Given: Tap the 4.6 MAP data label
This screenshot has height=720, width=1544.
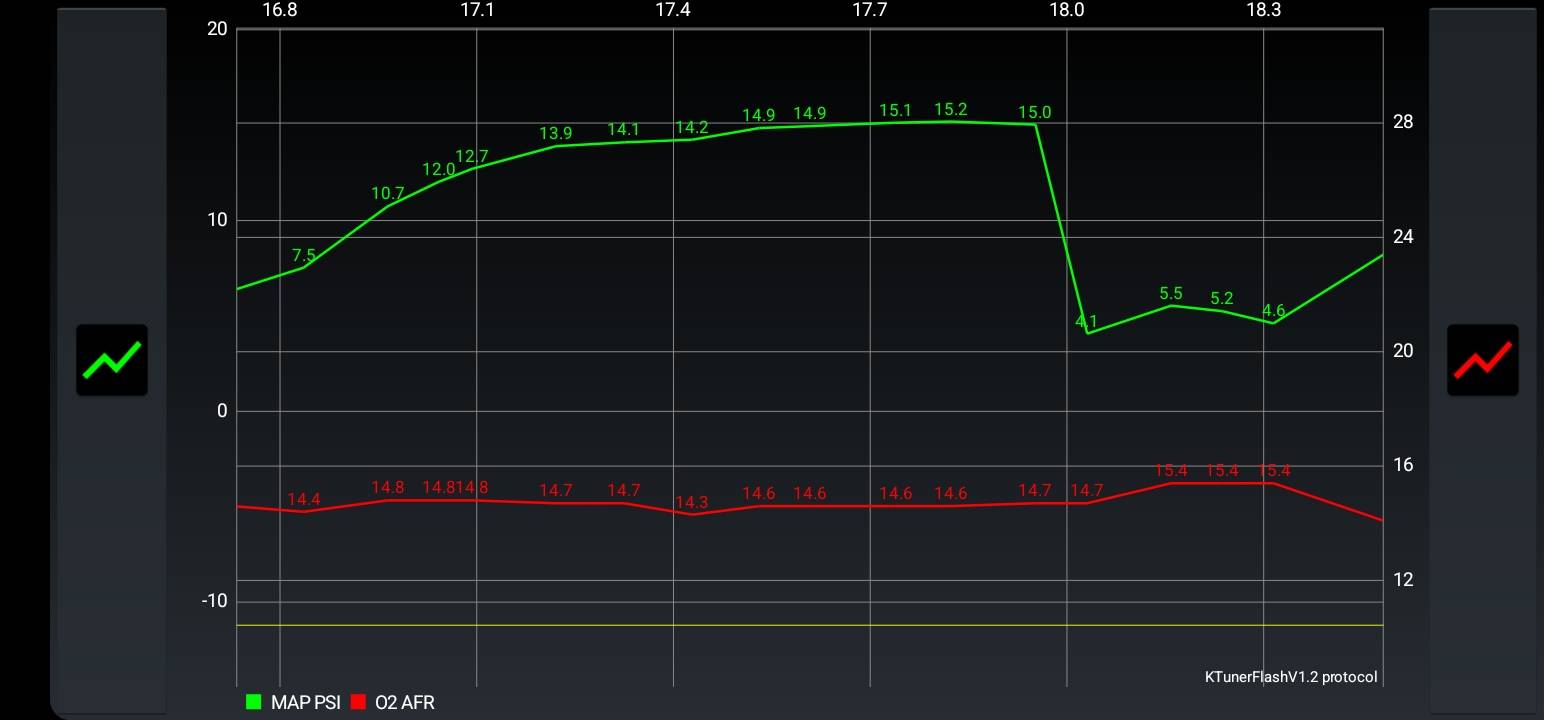Looking at the screenshot, I should (x=1273, y=310).
